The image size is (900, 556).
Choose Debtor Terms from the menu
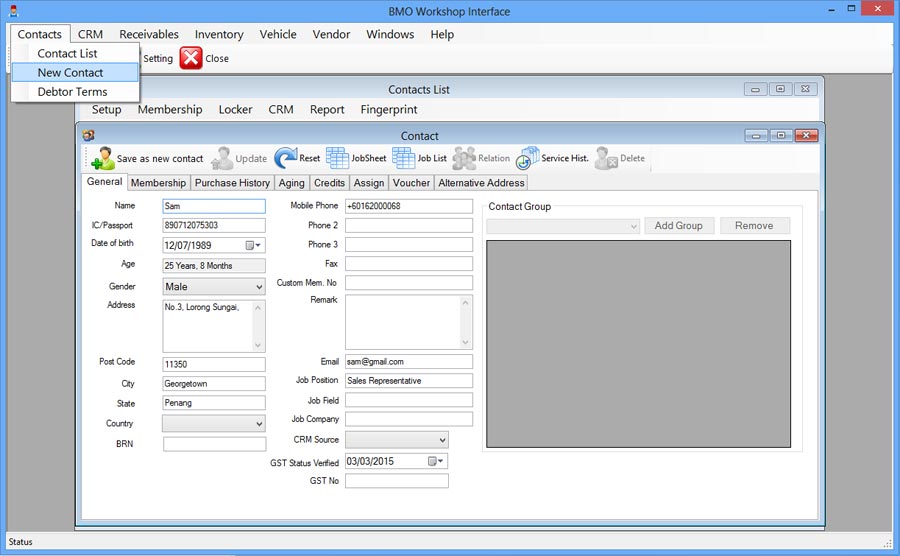(72, 92)
